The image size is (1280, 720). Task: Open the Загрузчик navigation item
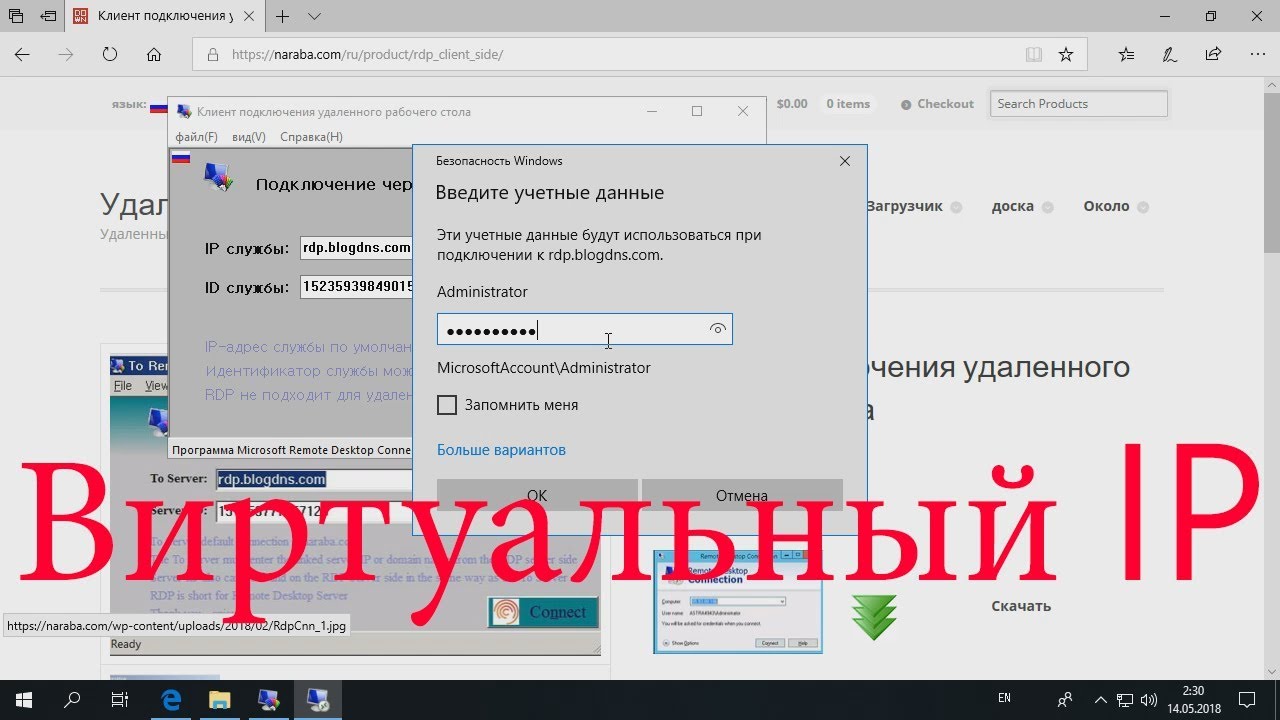[x=904, y=206]
